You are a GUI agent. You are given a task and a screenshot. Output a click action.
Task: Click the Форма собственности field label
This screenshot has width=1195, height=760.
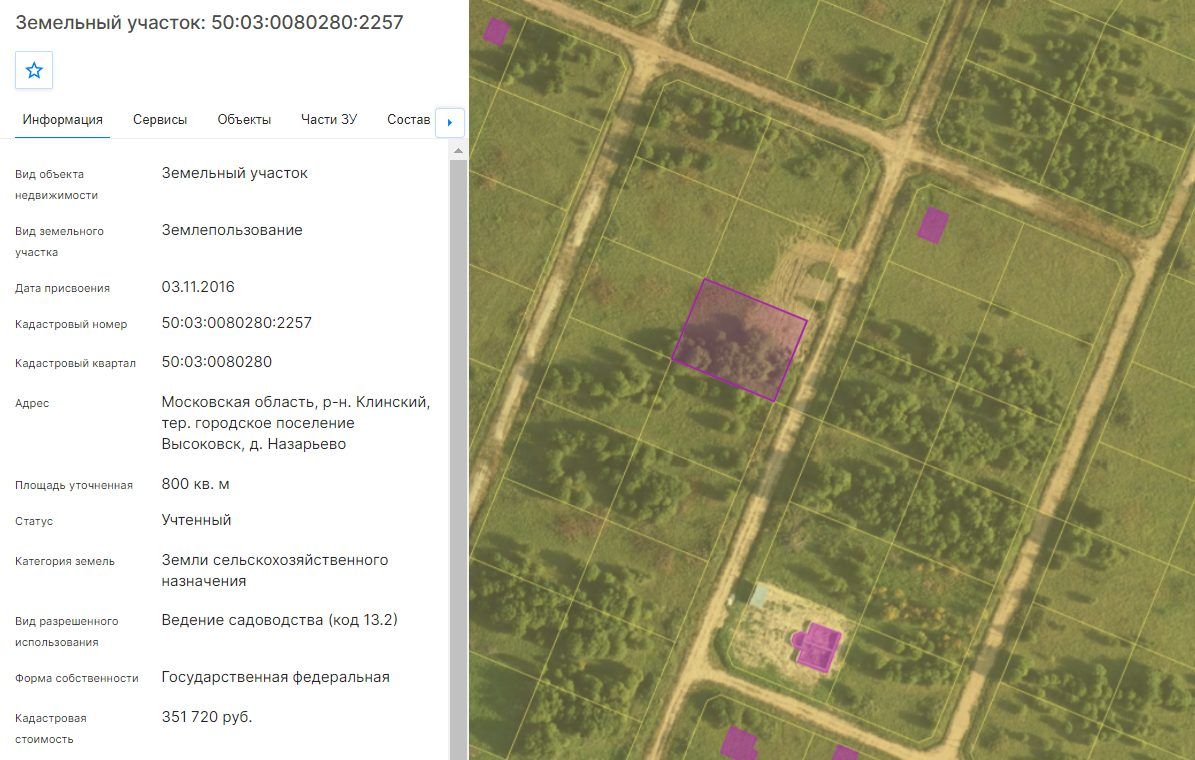coord(77,678)
